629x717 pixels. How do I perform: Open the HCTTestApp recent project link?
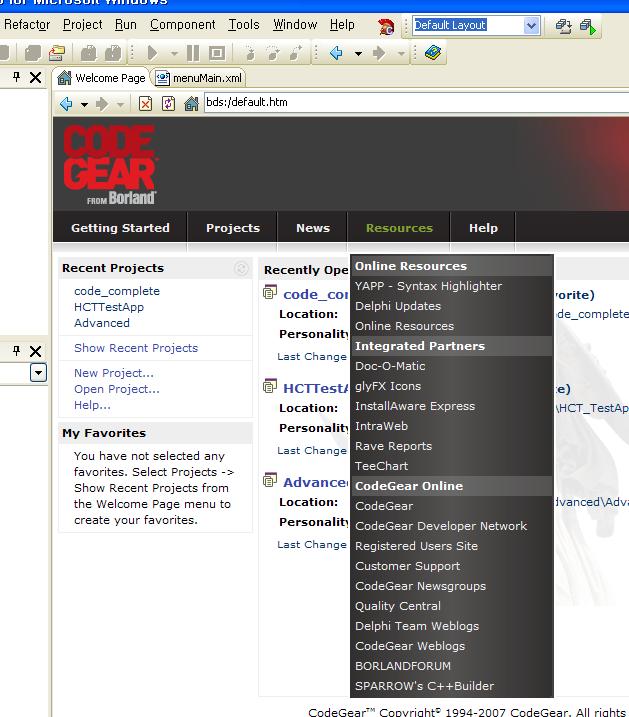[108, 307]
